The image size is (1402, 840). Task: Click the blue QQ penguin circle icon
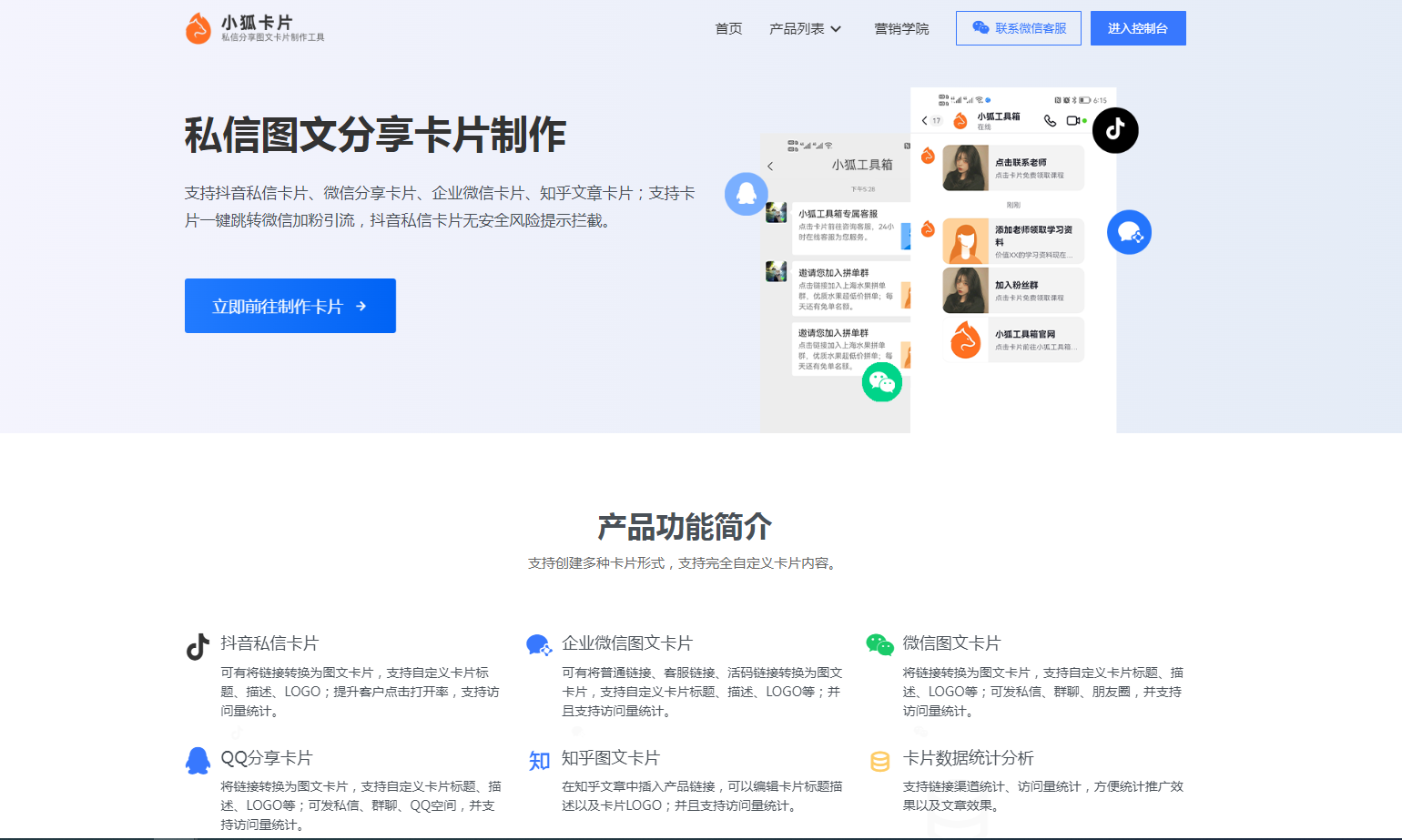pos(747,194)
